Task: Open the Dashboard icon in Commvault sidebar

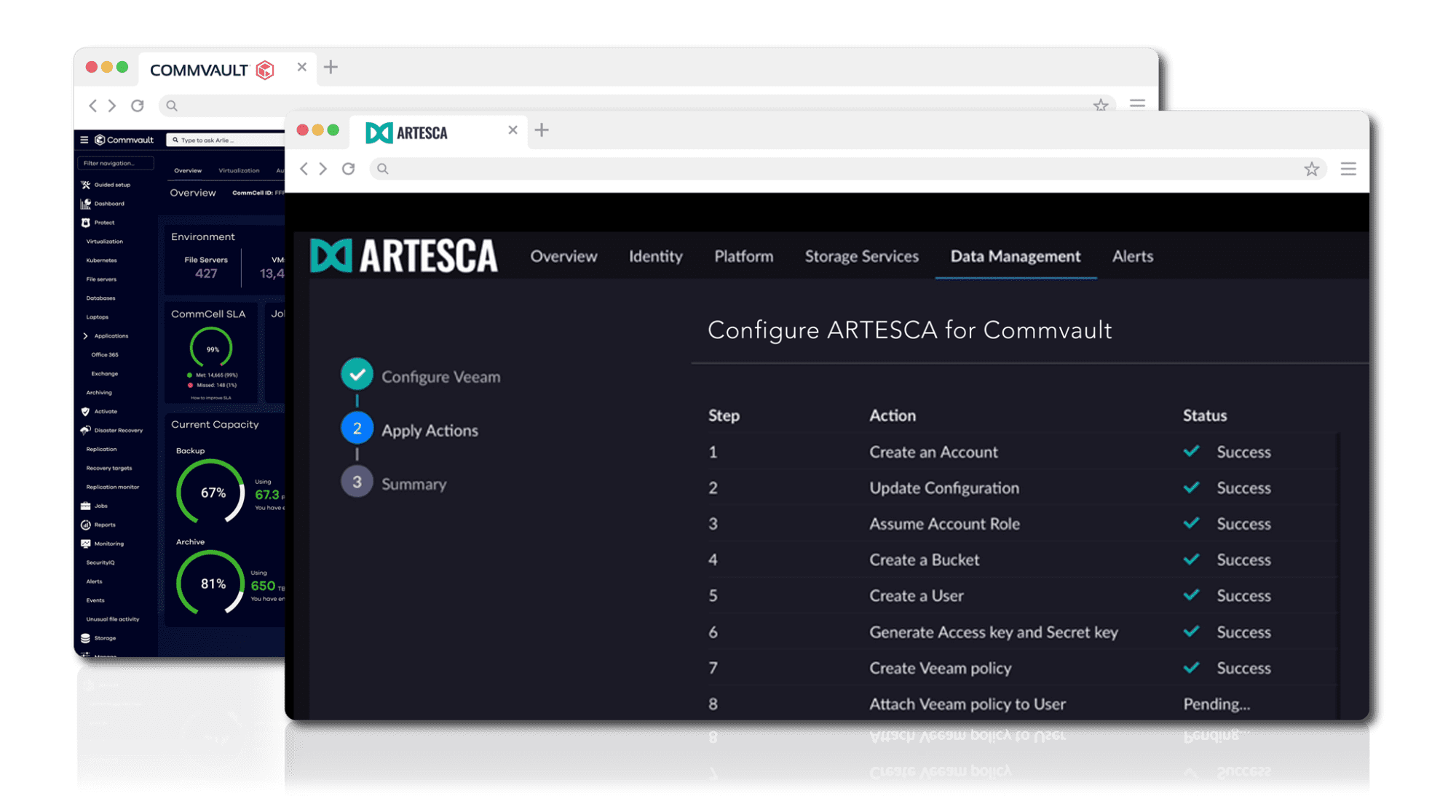Action: pyautogui.click(x=86, y=204)
